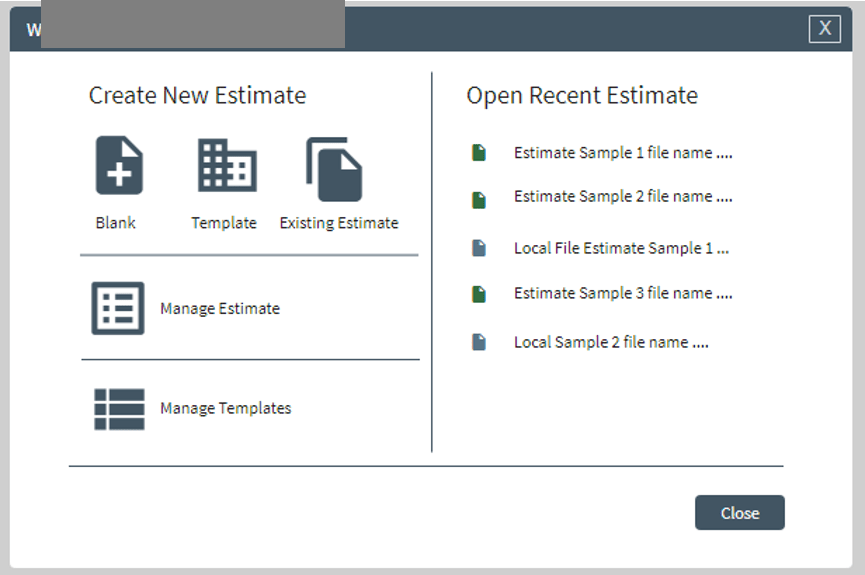Click the Existing Estimate copy icon
The width and height of the screenshot is (865, 575).
pyautogui.click(x=335, y=169)
